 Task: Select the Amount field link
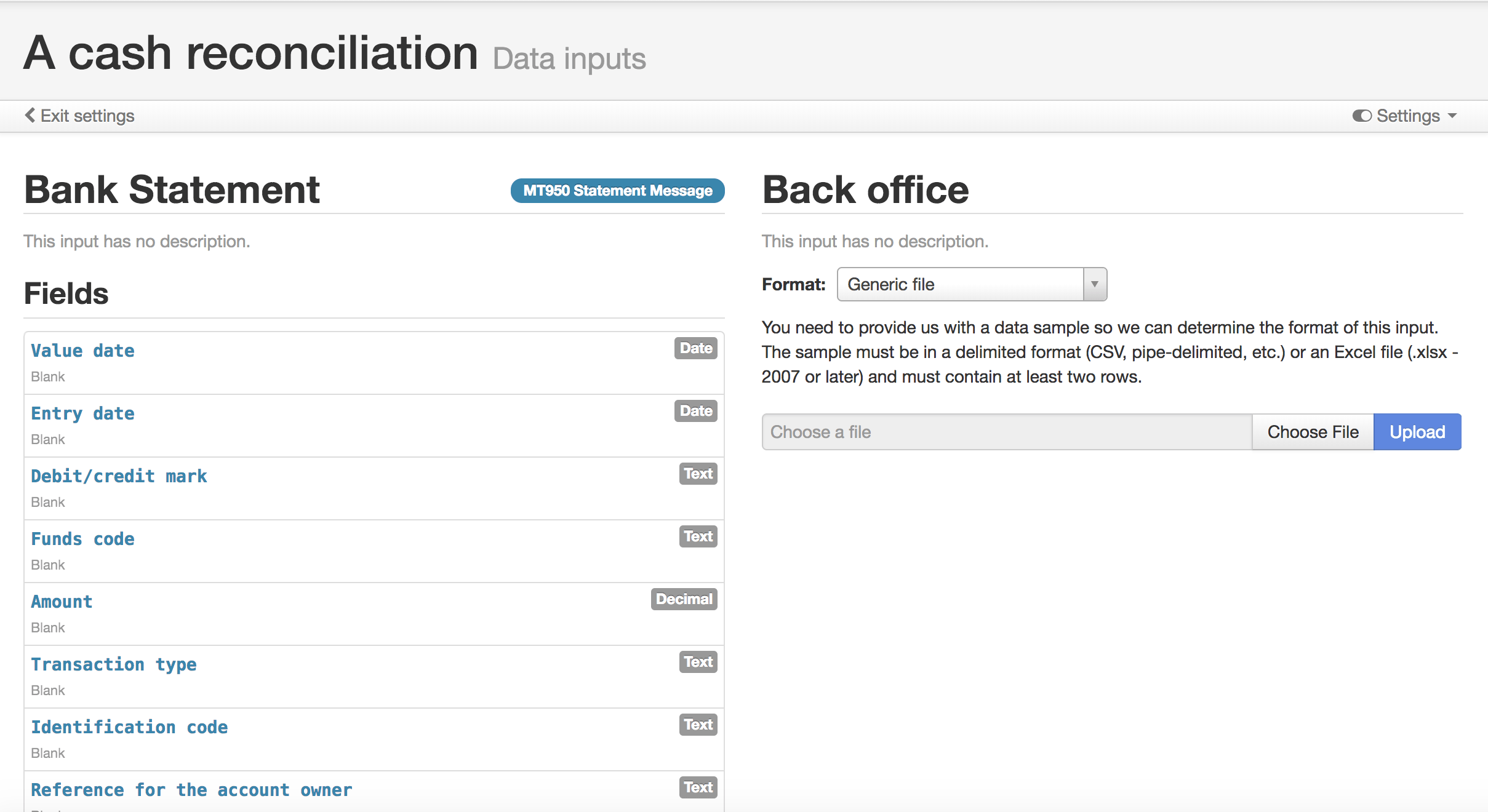[x=62, y=602]
